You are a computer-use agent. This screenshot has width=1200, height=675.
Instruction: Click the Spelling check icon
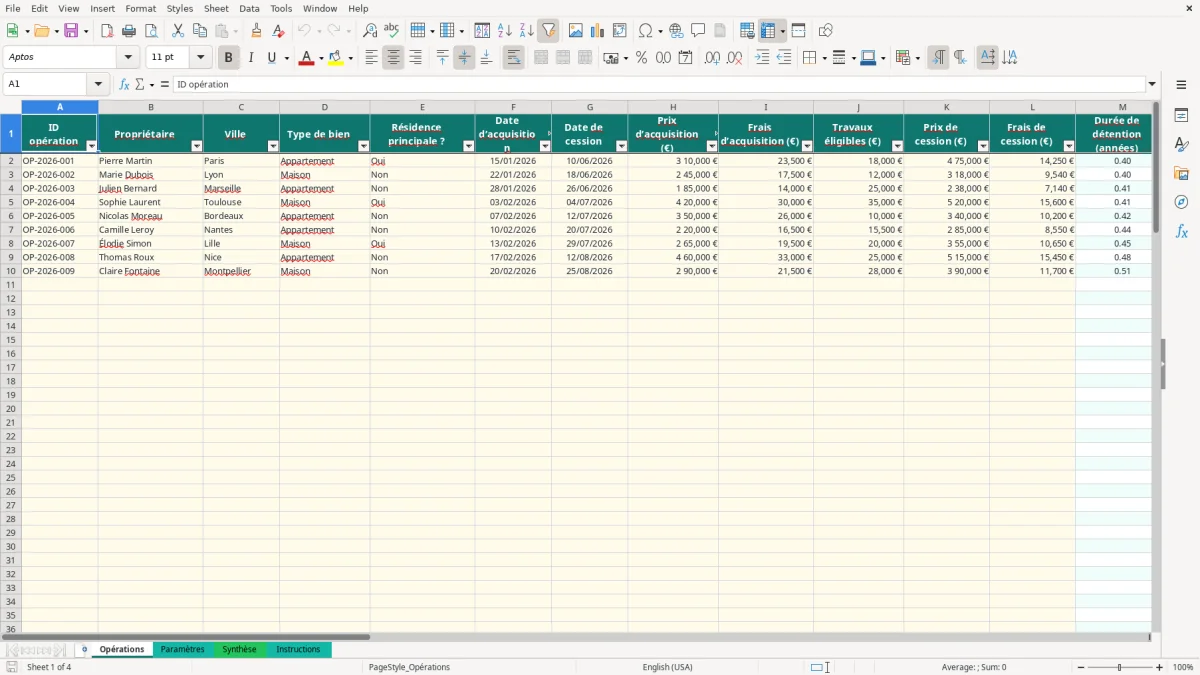(392, 31)
